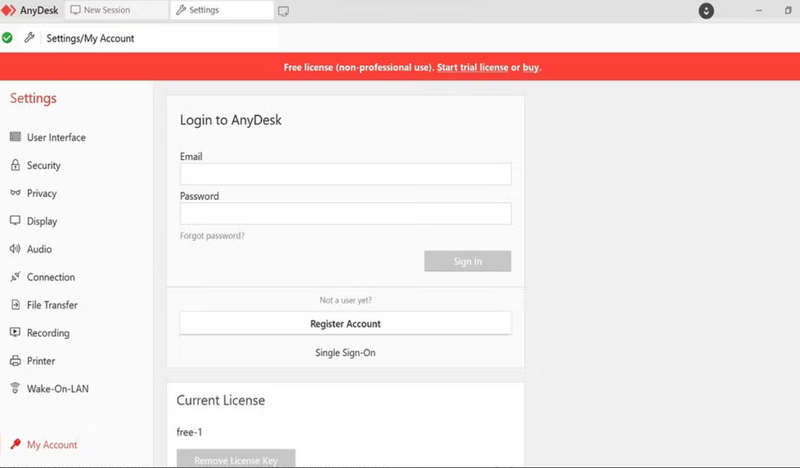Image resolution: width=800 pixels, height=468 pixels.
Task: Click the red My Account key icon
Action: point(16,444)
